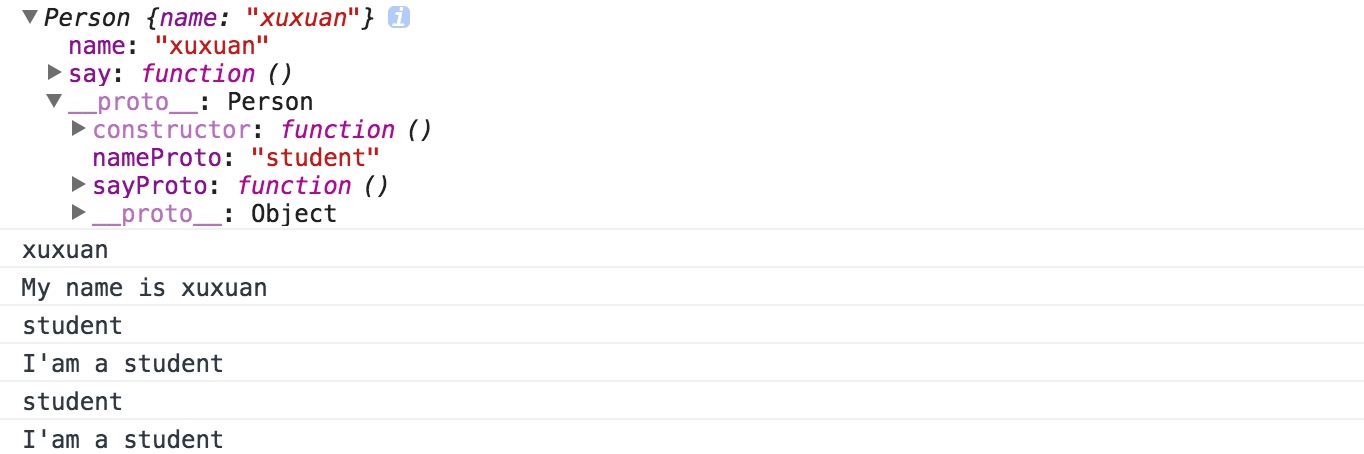Select the nameProto: "student" property
The height and width of the screenshot is (454, 1364).
click(236, 158)
